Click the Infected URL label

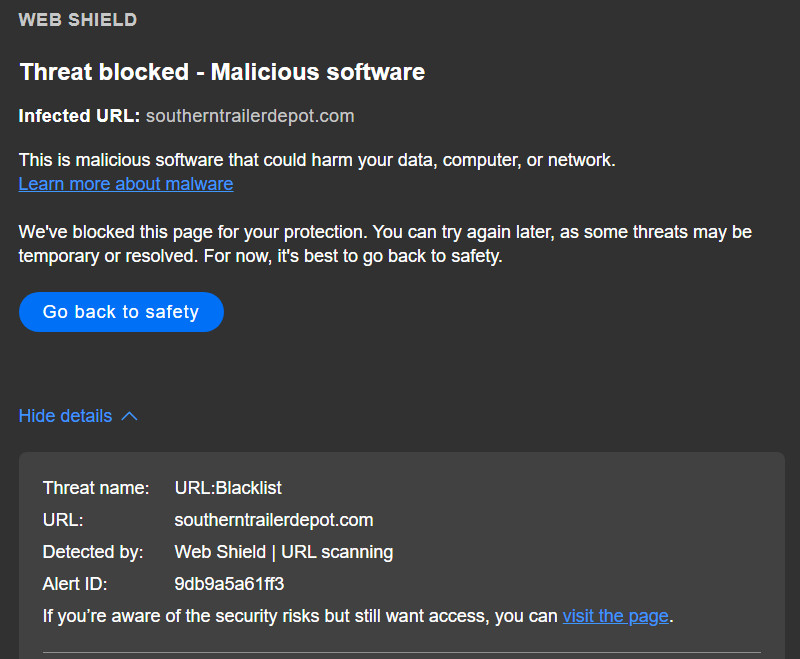tap(79, 116)
